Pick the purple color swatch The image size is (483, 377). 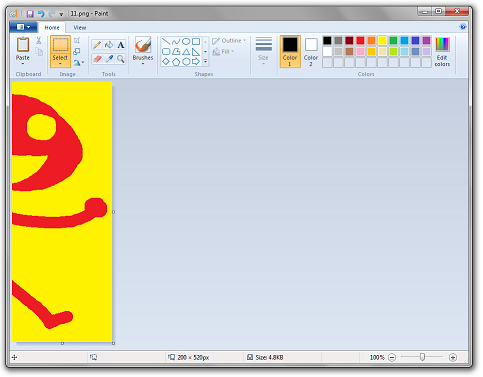(426, 41)
